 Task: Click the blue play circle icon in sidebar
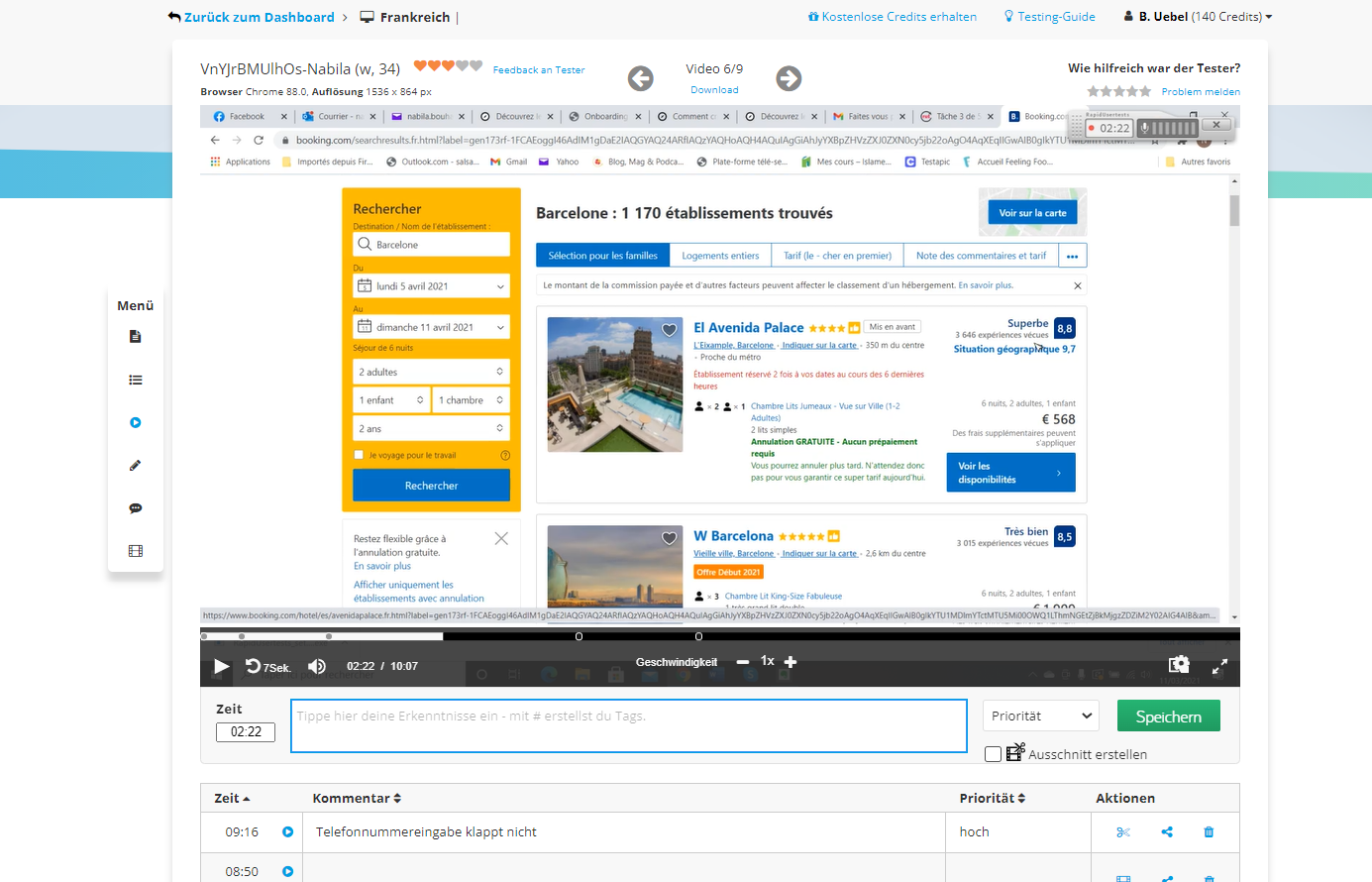pos(135,422)
